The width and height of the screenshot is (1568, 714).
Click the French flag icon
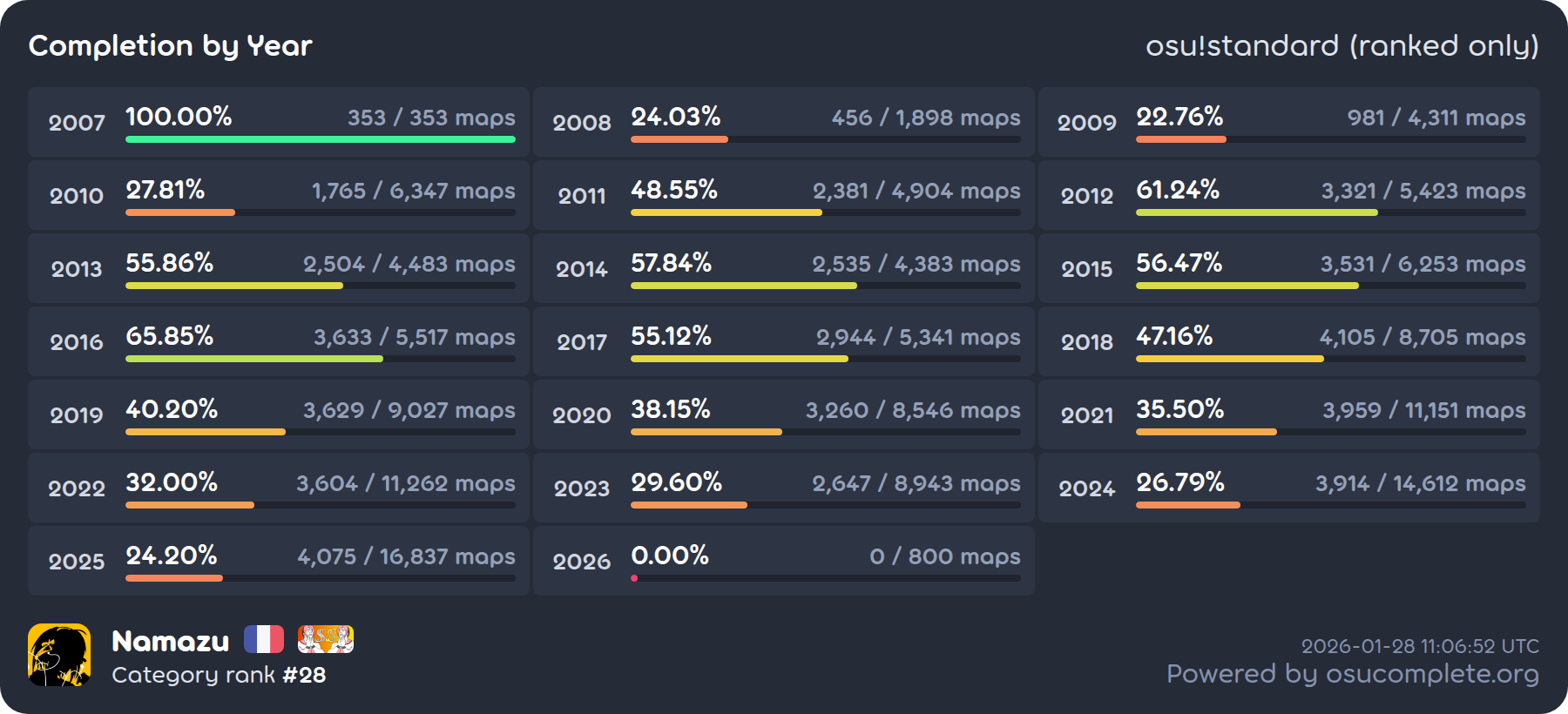pyautogui.click(x=264, y=639)
